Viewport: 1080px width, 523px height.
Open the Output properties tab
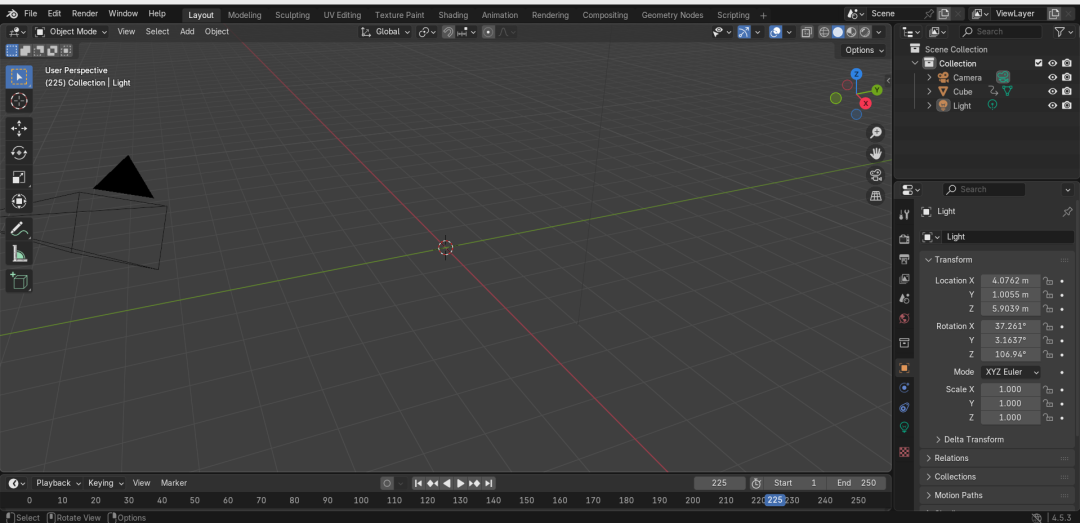click(x=904, y=258)
